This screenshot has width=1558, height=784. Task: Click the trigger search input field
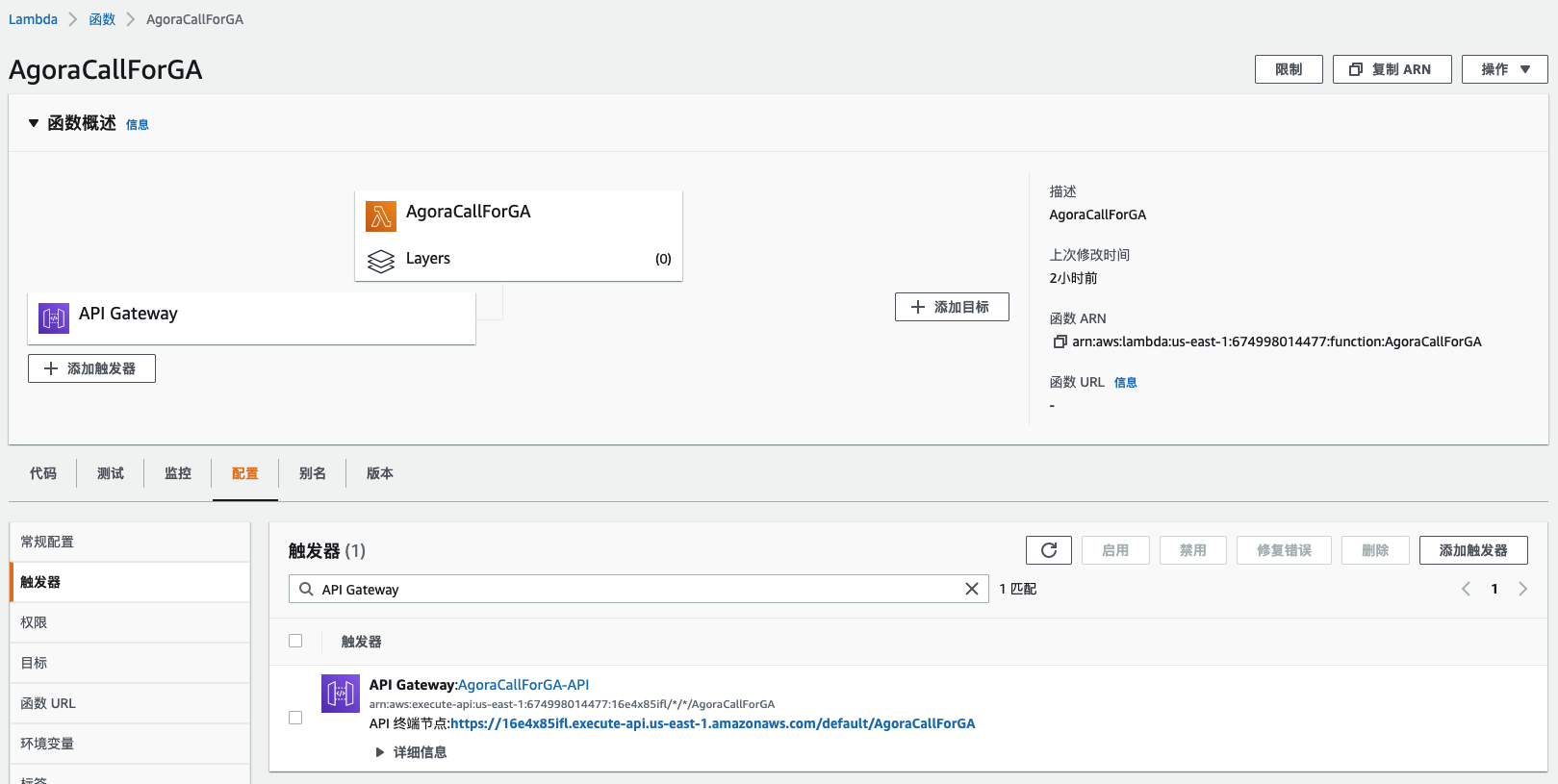click(x=639, y=589)
